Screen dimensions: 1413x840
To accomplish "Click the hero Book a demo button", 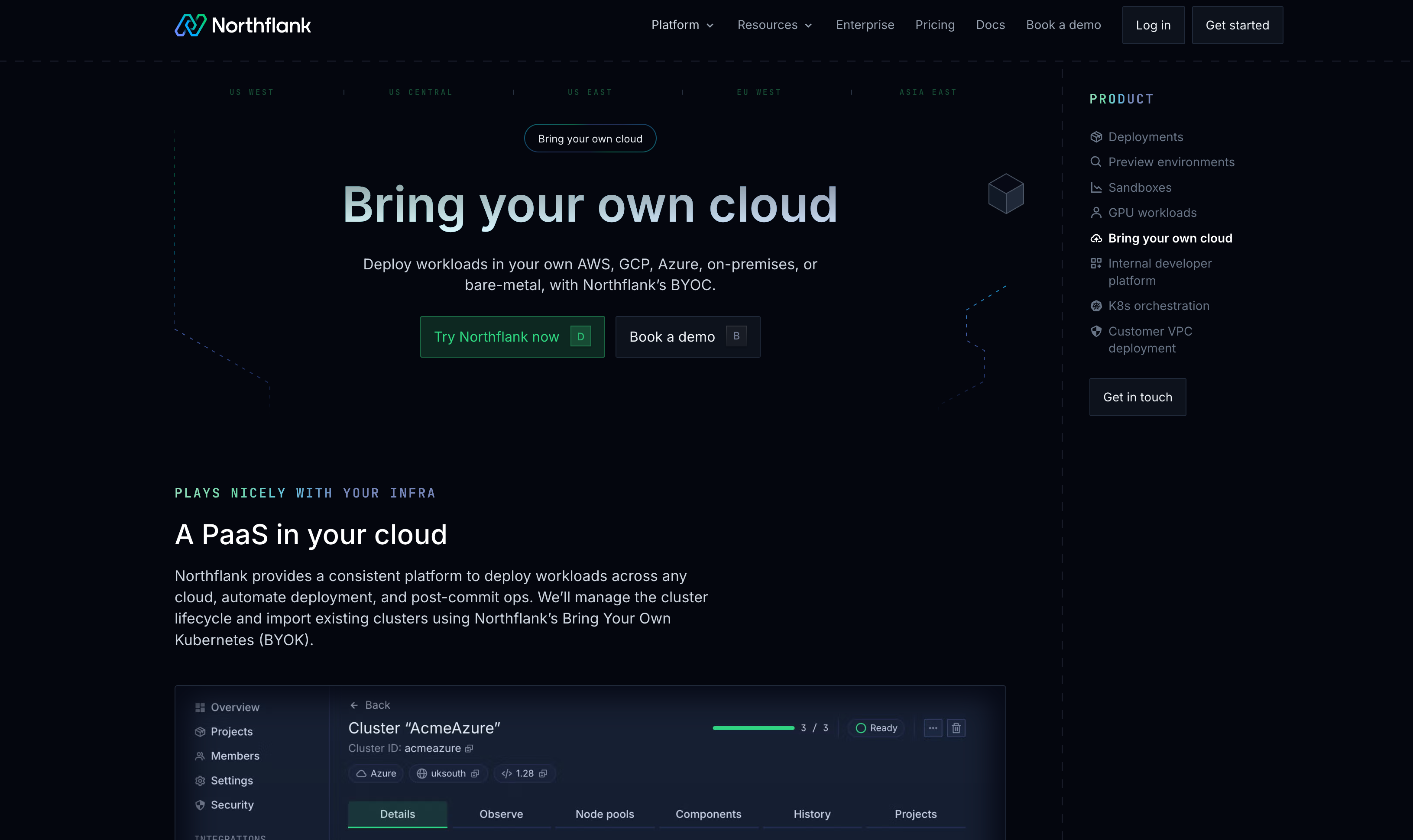I will coord(688,337).
